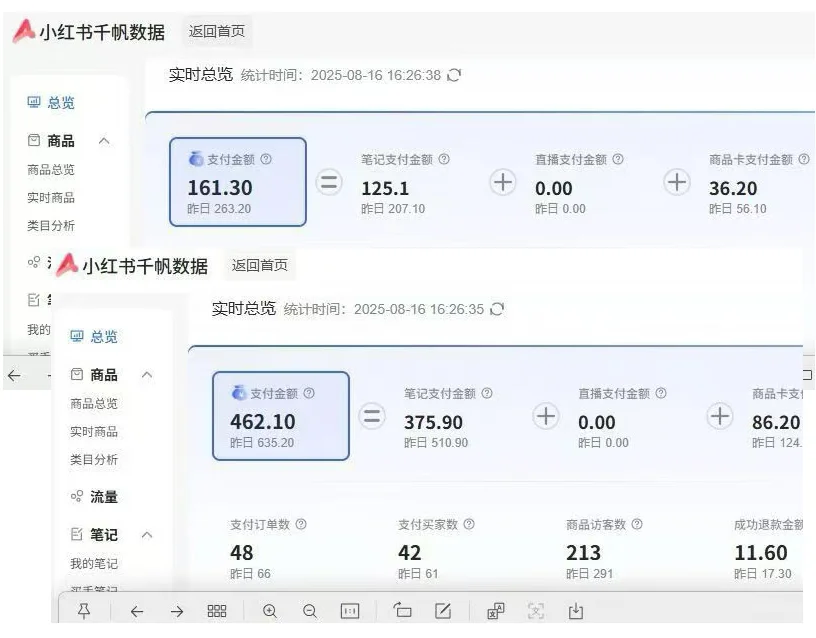
Task: Select the 支付金额 161.30 card
Action: [x=238, y=182]
